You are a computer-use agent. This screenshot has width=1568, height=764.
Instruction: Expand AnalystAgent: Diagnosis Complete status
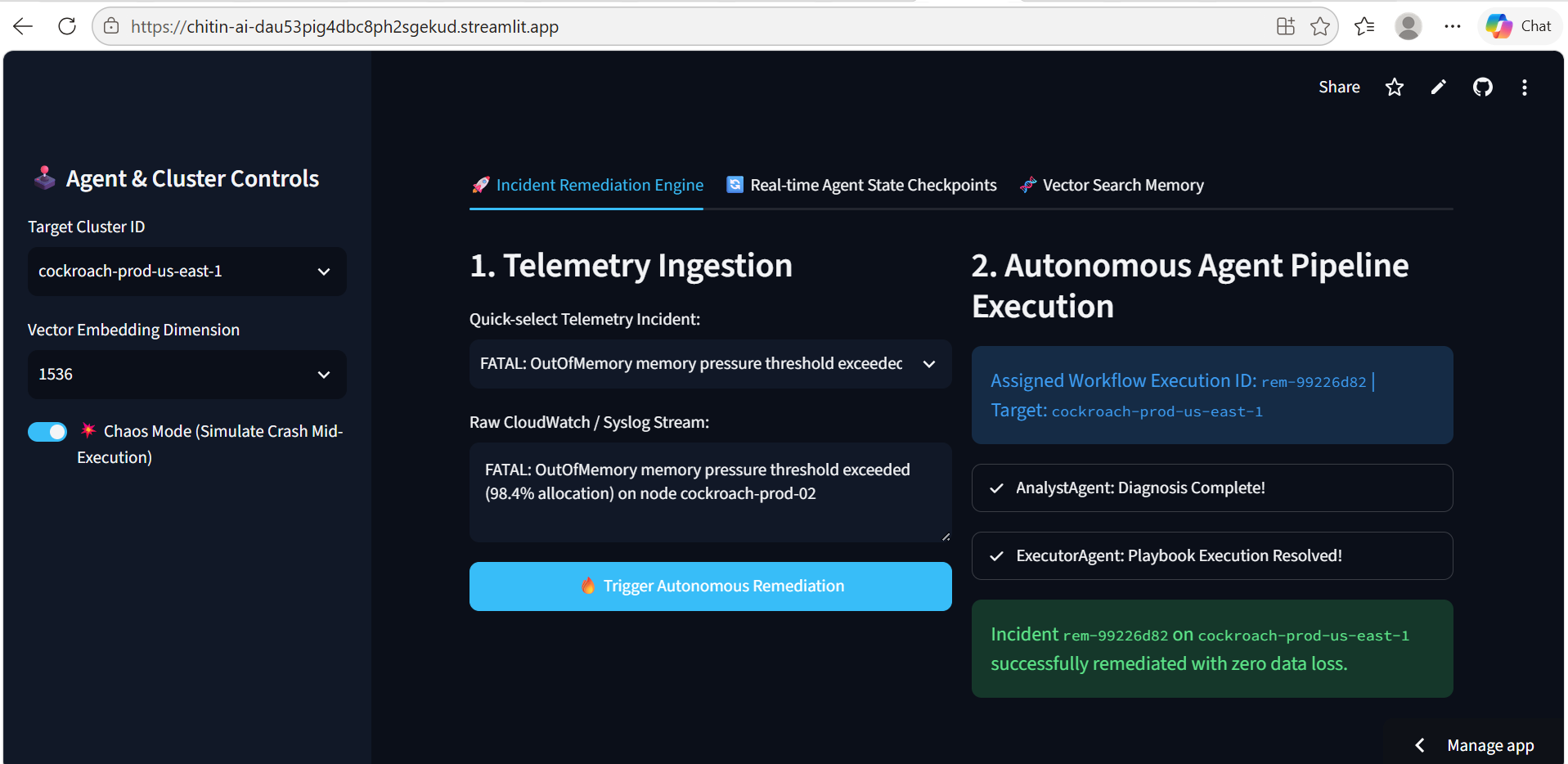coord(1212,488)
